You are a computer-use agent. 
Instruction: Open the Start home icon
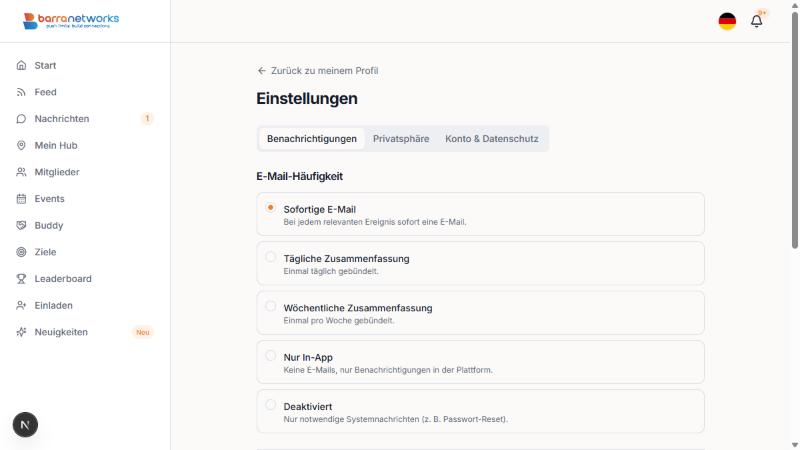[x=21, y=65]
